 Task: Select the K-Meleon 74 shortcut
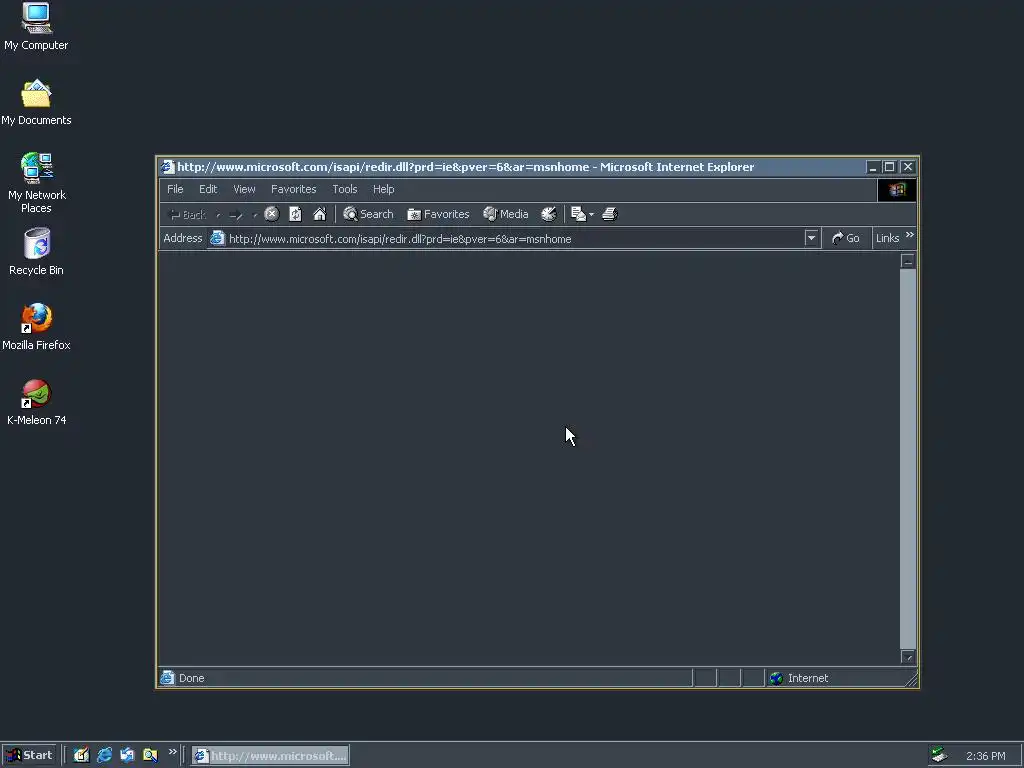coord(36,402)
